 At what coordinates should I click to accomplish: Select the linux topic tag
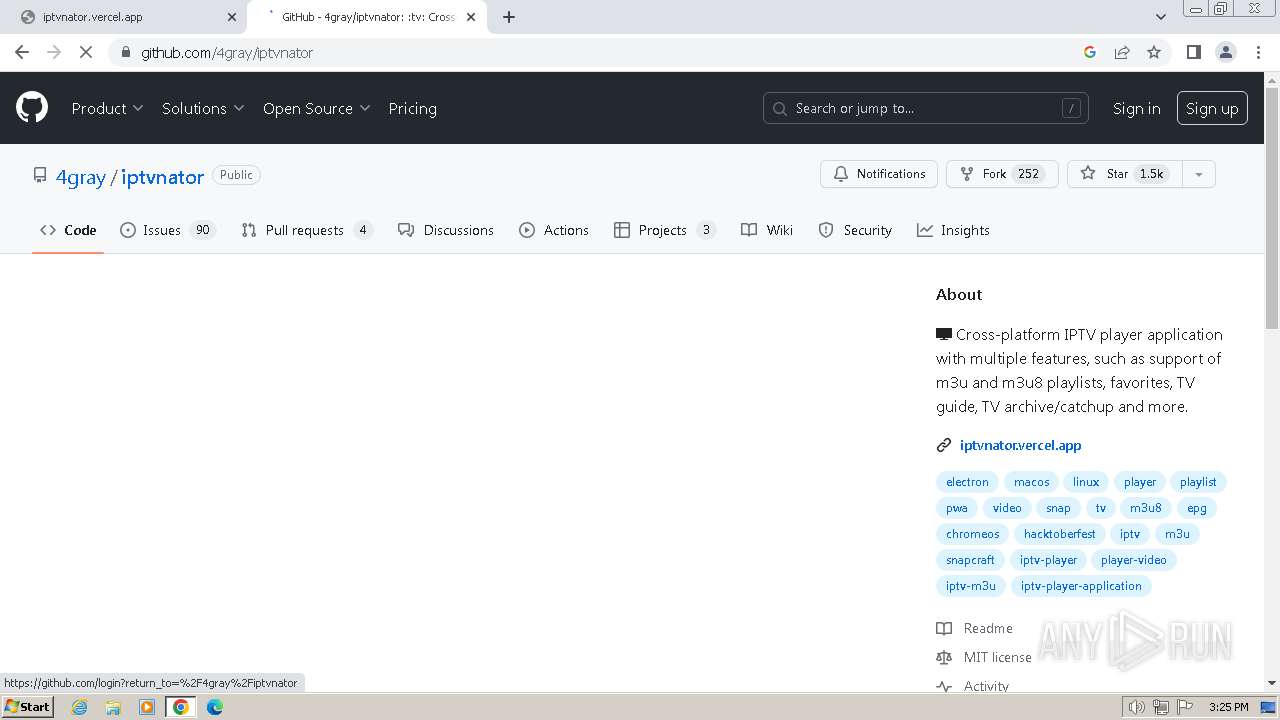[1086, 482]
